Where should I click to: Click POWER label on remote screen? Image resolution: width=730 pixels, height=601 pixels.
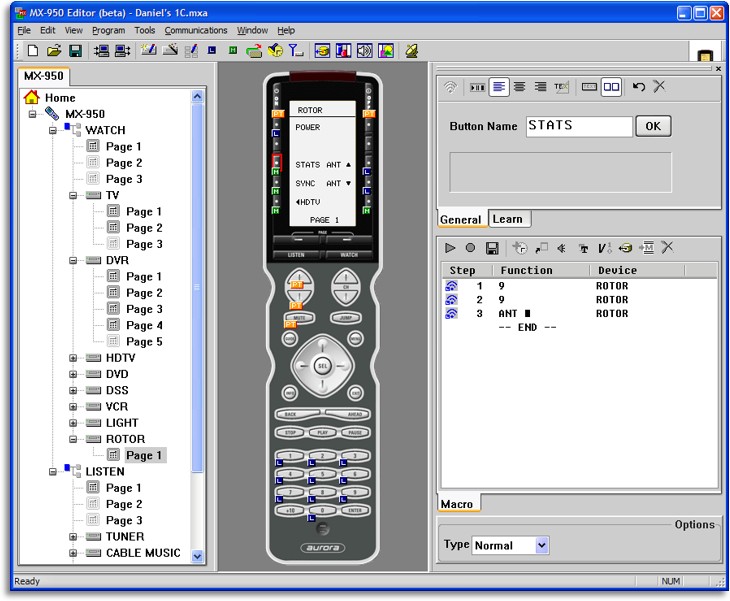tap(308, 127)
